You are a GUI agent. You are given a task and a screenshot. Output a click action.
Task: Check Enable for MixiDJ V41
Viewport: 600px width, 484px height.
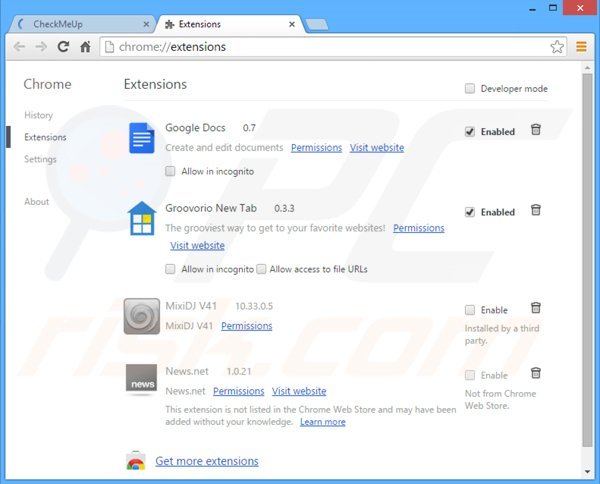coord(470,310)
